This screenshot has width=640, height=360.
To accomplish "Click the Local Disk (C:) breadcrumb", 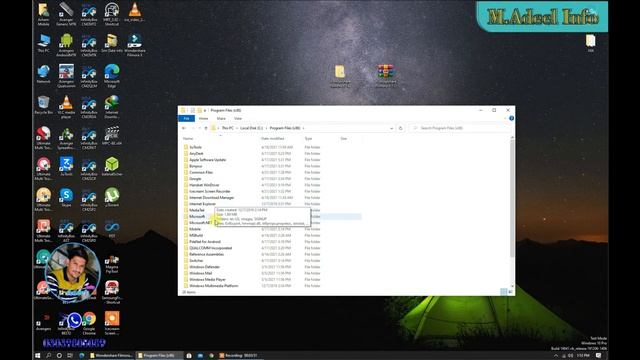I will point(251,128).
